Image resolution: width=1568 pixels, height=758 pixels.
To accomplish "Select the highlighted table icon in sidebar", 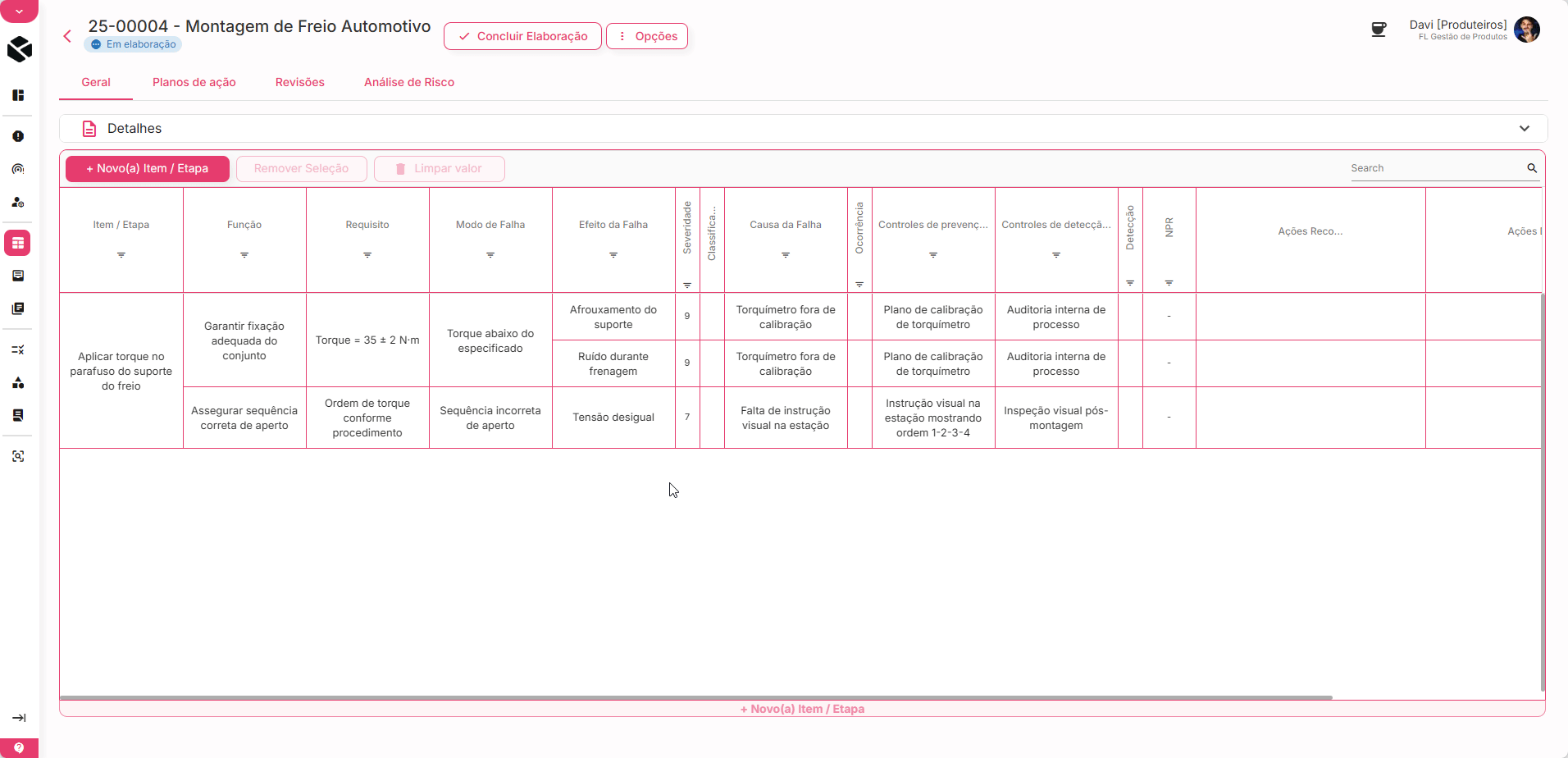I will (x=18, y=243).
